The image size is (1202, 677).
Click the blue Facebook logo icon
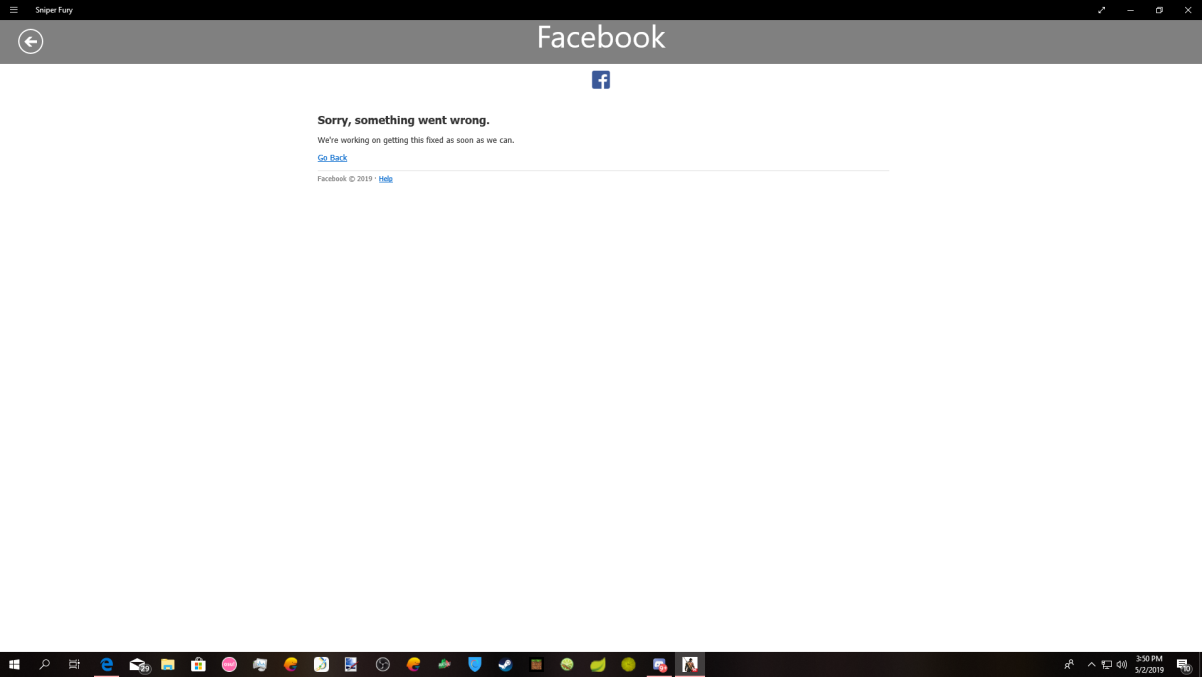click(601, 80)
